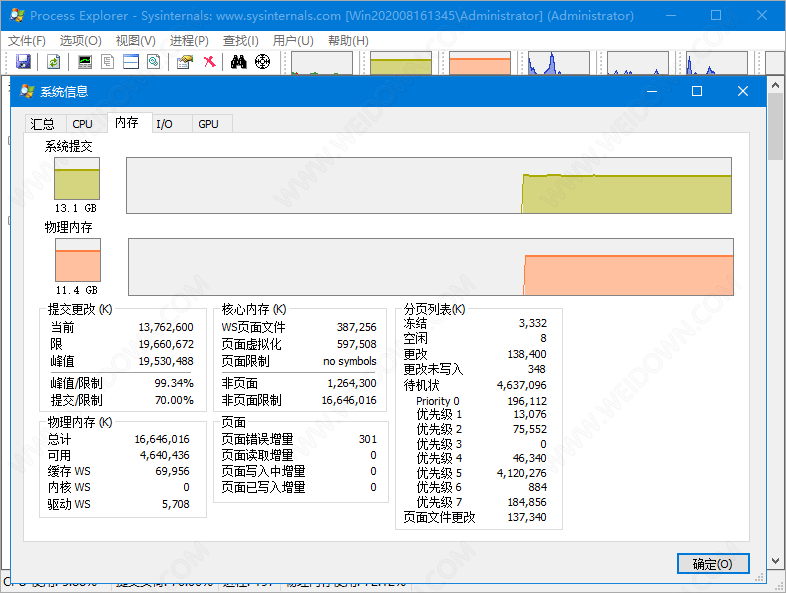The width and height of the screenshot is (786, 593).
Task: Click the Priority 0 value 196,112
Action: (527, 402)
